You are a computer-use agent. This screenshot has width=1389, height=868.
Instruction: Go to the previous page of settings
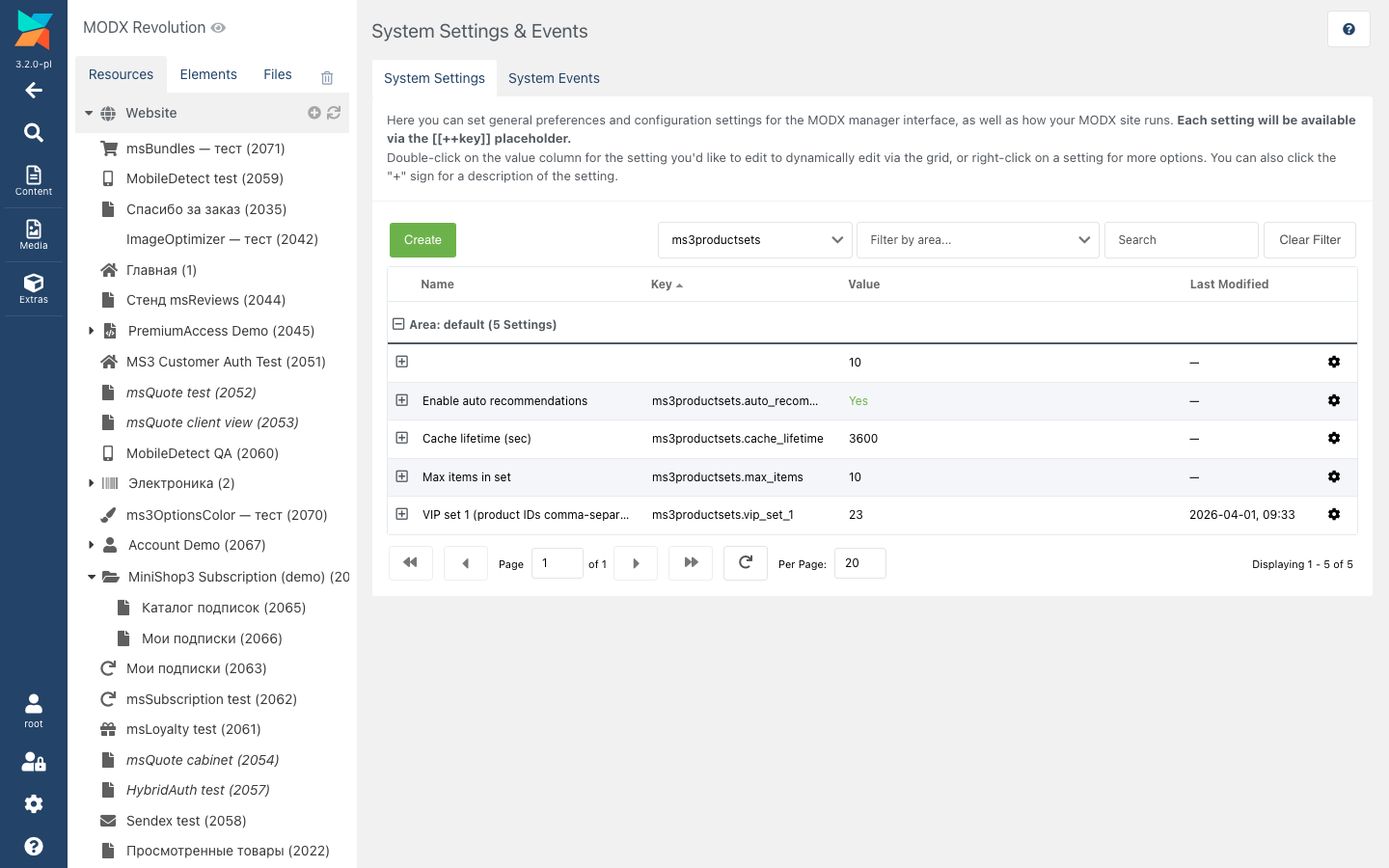(x=466, y=563)
